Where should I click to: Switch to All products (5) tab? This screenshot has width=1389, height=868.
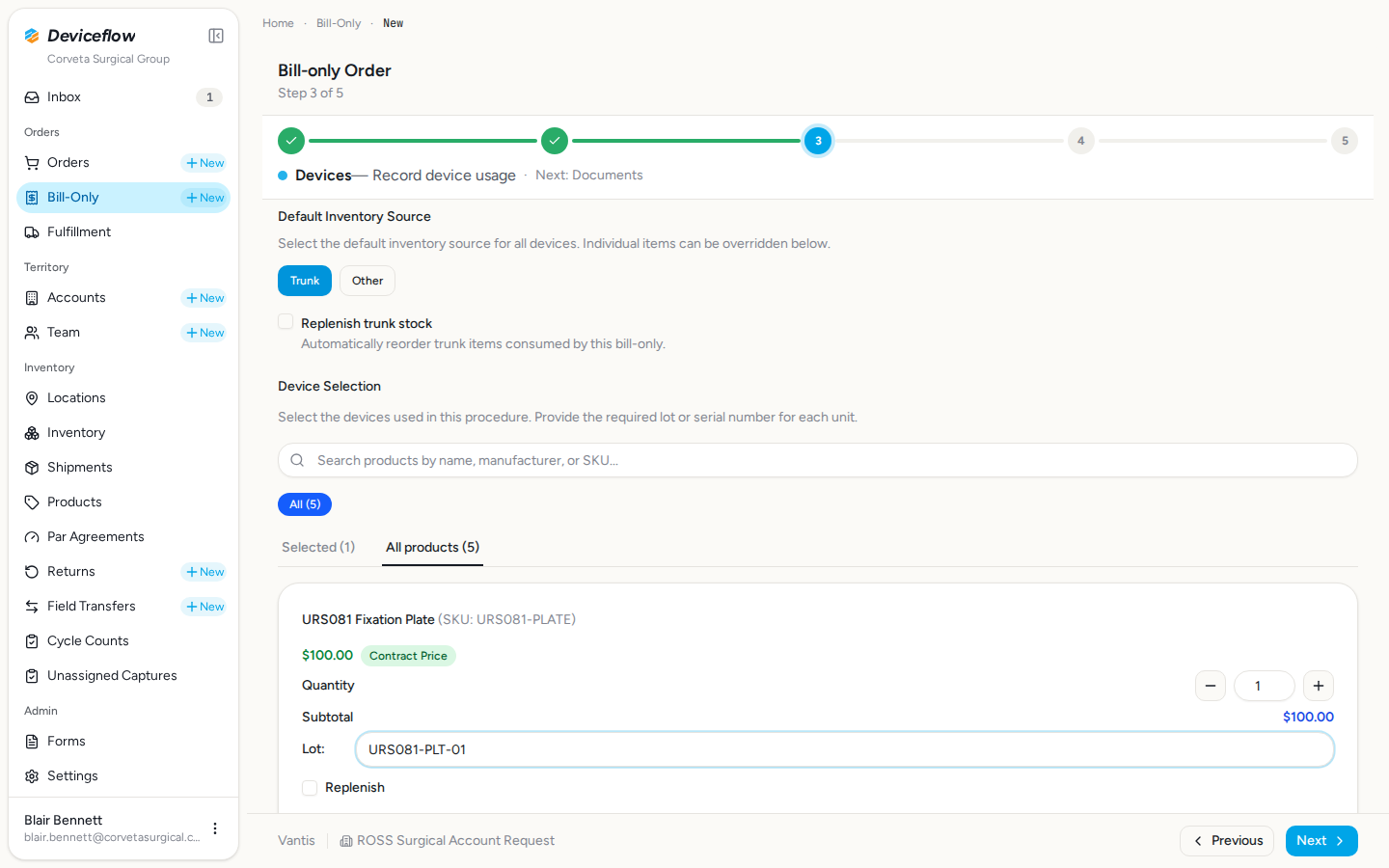(x=432, y=547)
